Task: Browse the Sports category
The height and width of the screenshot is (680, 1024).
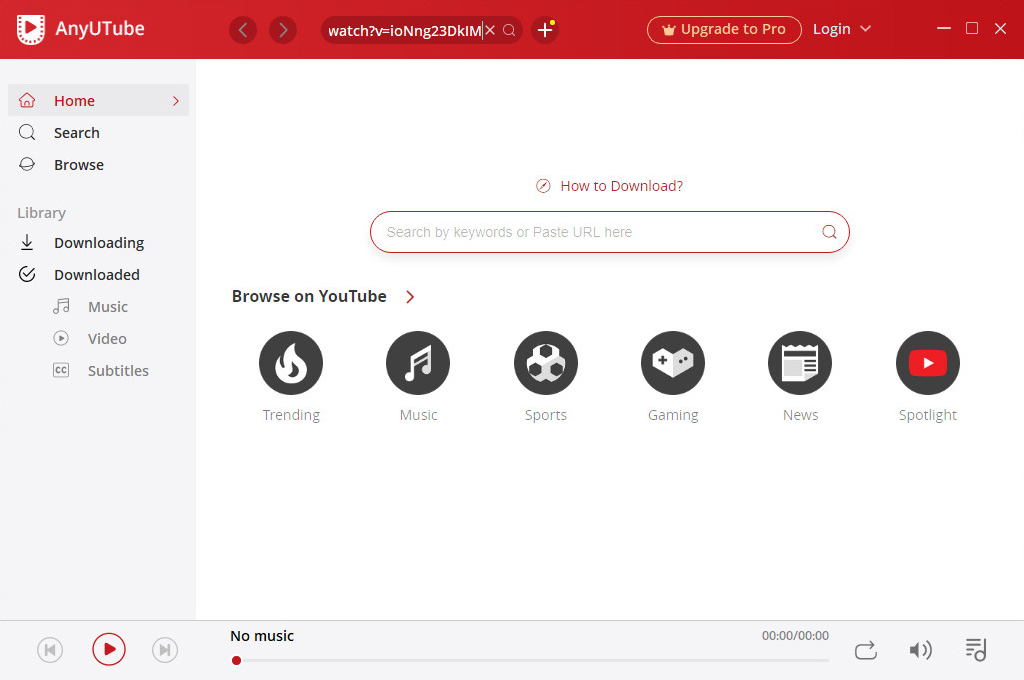Action: [546, 363]
